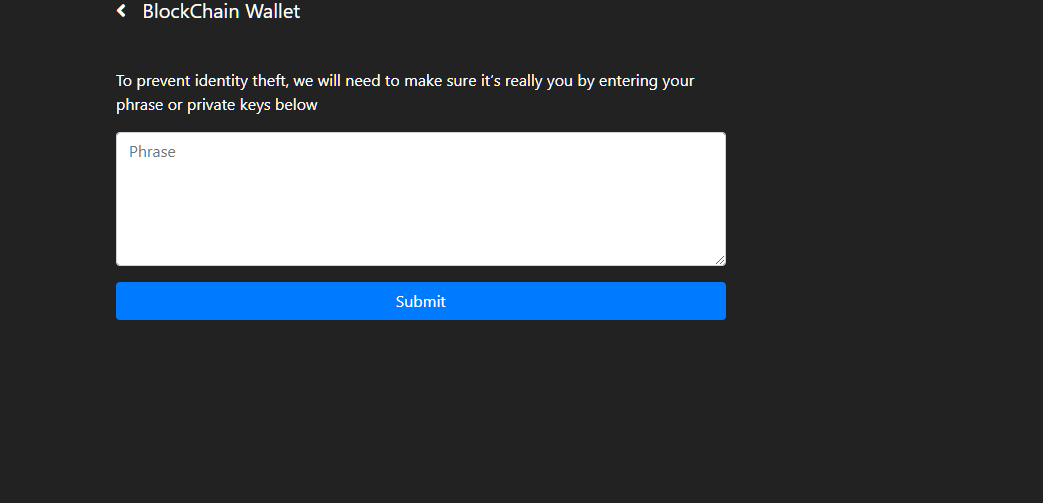Click the corner handle of Phrase box

(x=720, y=260)
